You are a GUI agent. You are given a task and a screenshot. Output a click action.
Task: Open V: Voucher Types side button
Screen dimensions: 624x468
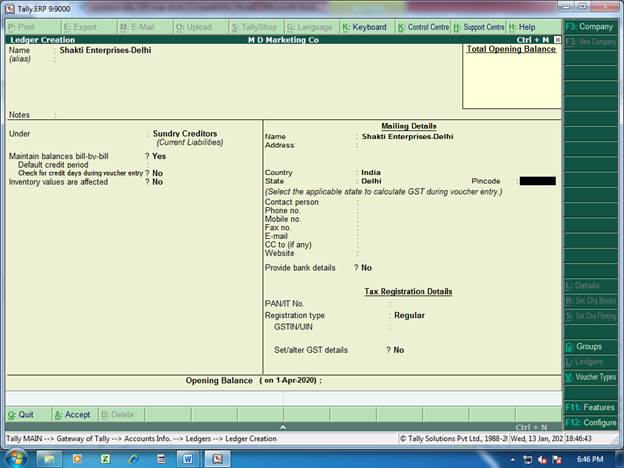click(591, 377)
